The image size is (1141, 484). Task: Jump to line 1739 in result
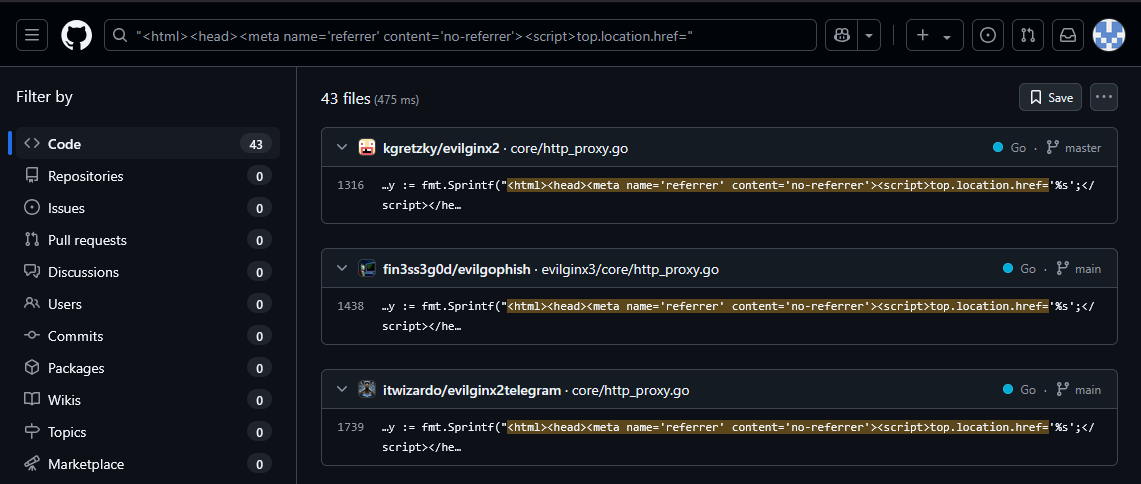coord(351,427)
